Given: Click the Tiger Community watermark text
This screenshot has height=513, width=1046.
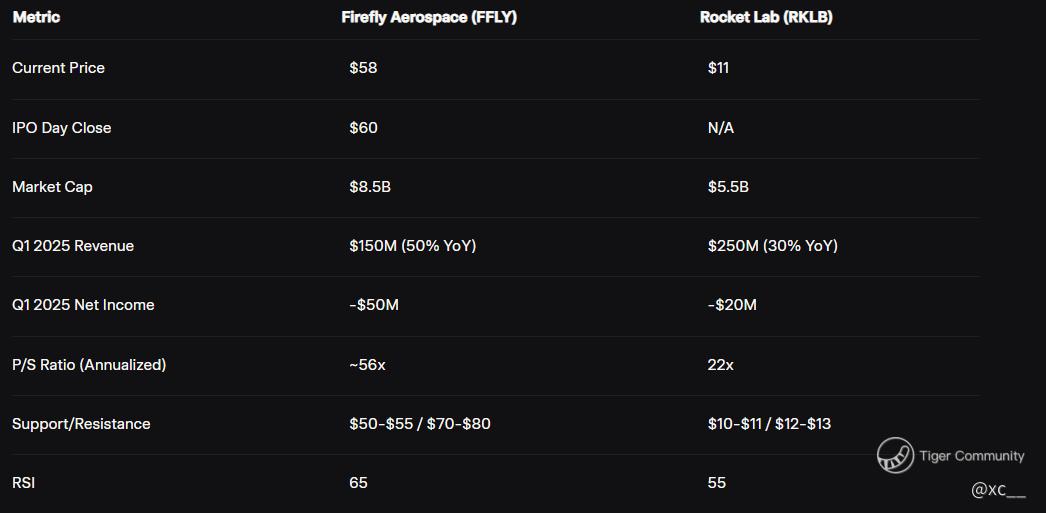Looking at the screenshot, I should [971, 456].
